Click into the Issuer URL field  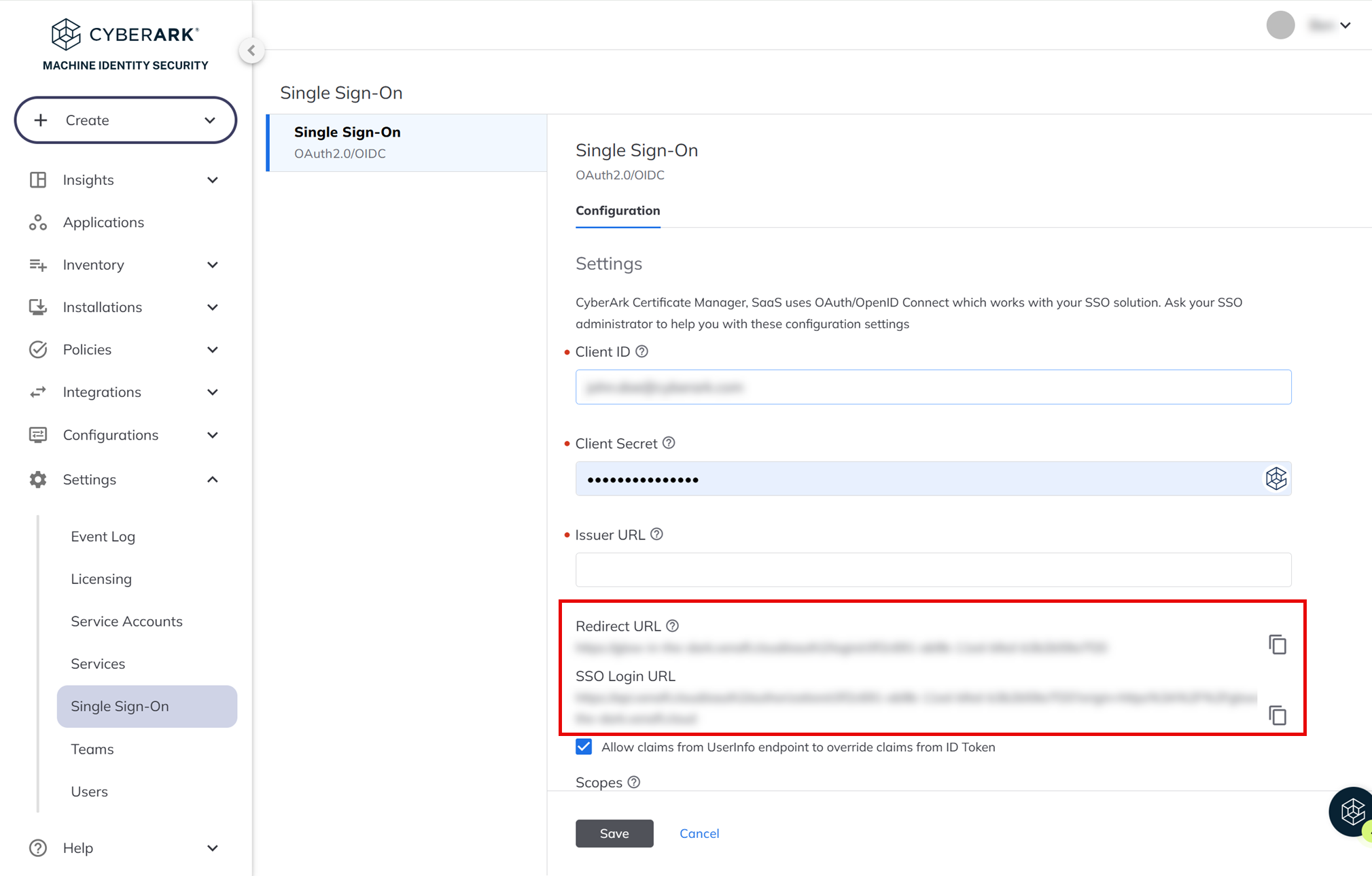click(x=932, y=570)
